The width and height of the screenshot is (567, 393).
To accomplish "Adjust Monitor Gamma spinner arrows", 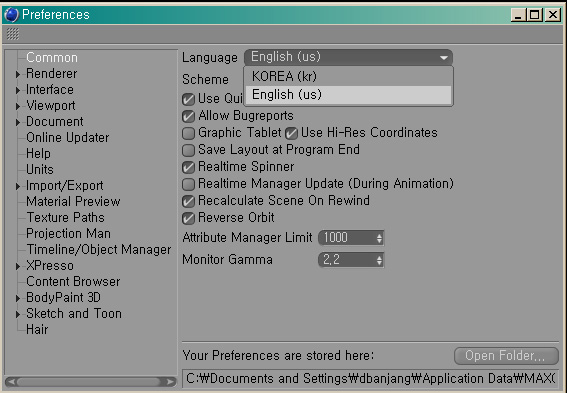I will [379, 260].
